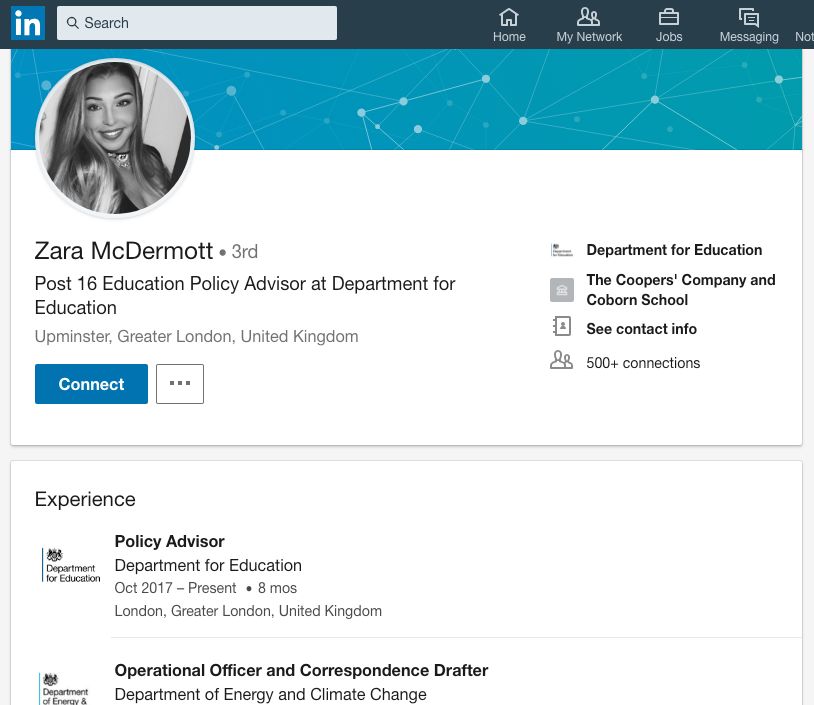The image size is (814, 705).
Task: Click the contact info address book icon
Action: coord(562,326)
